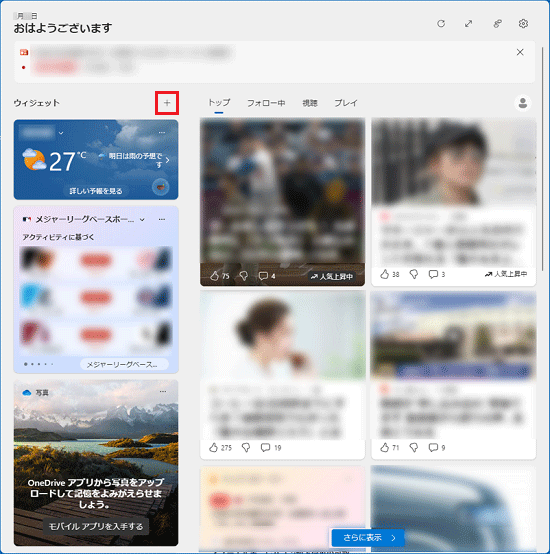Click 詳しい予報を見る button
Screen dimensions: 550x554
(96, 191)
